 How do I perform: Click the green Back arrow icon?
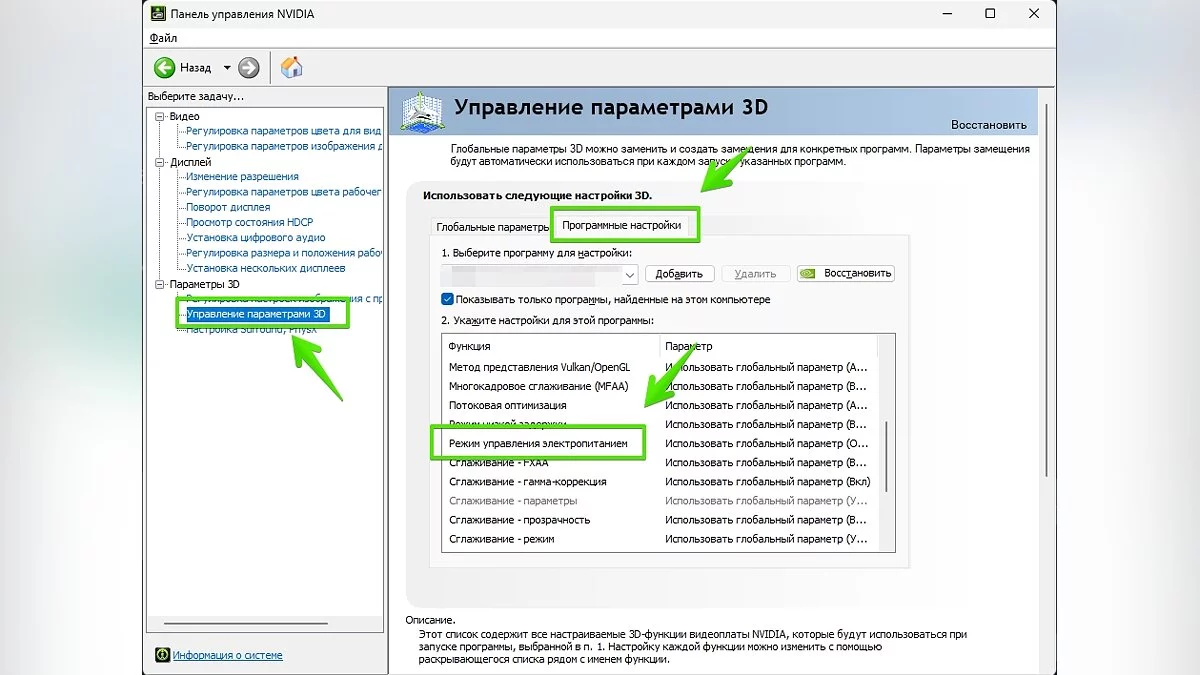(165, 68)
